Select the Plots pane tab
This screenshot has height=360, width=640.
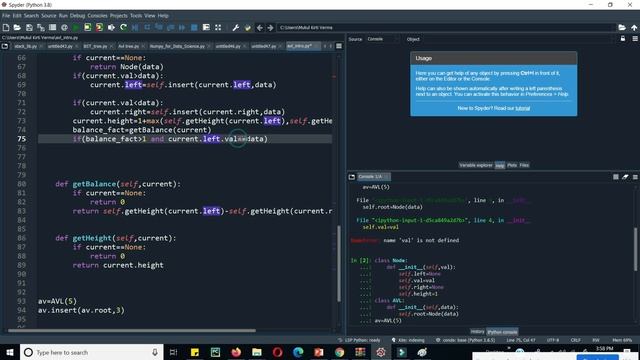point(512,165)
